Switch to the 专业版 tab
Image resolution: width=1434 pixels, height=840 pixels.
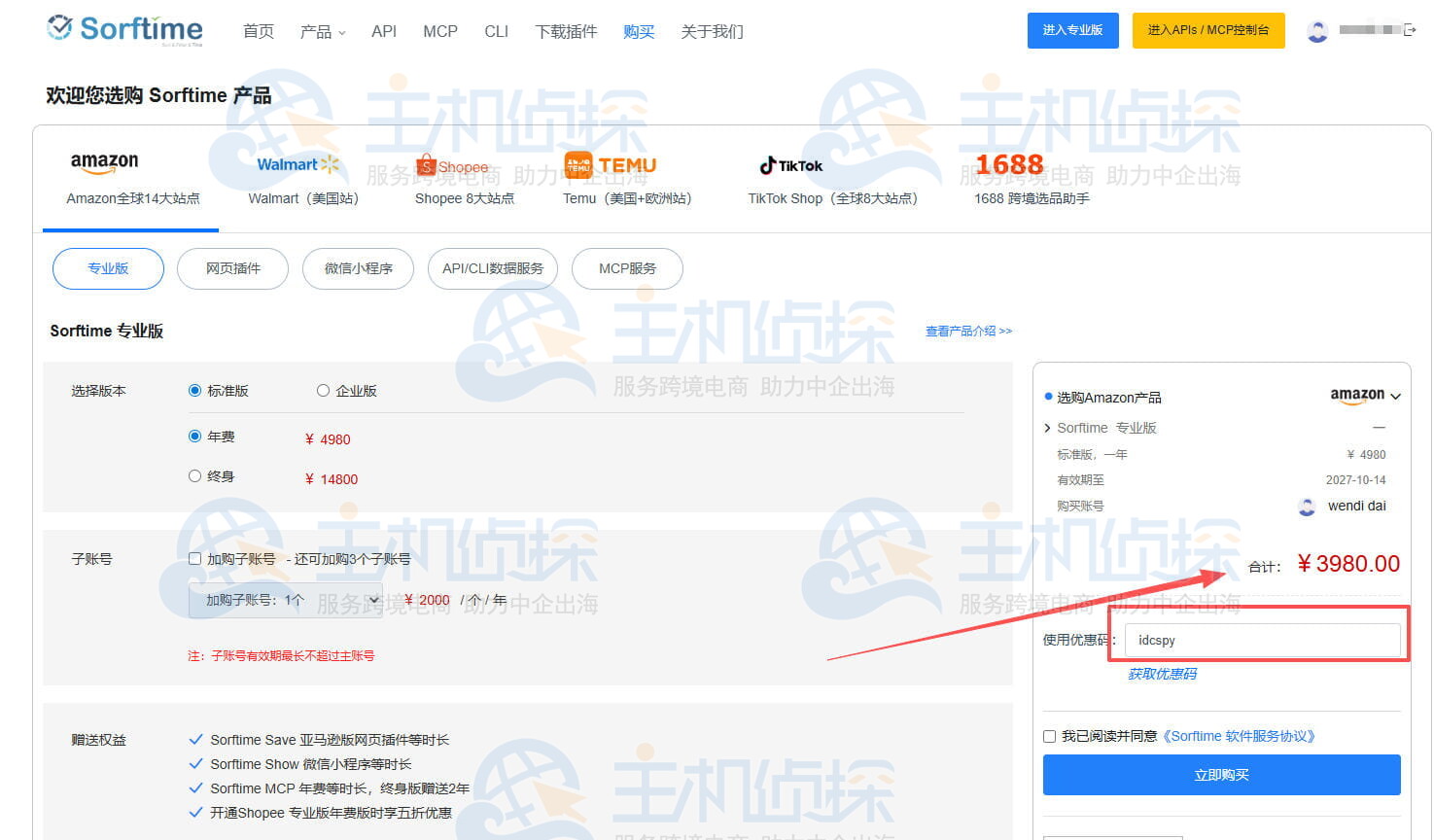pyautogui.click(x=108, y=268)
